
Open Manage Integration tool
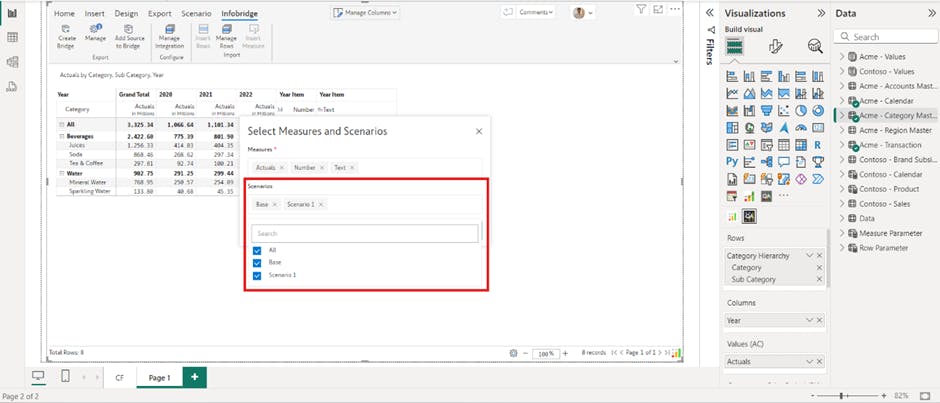point(170,32)
